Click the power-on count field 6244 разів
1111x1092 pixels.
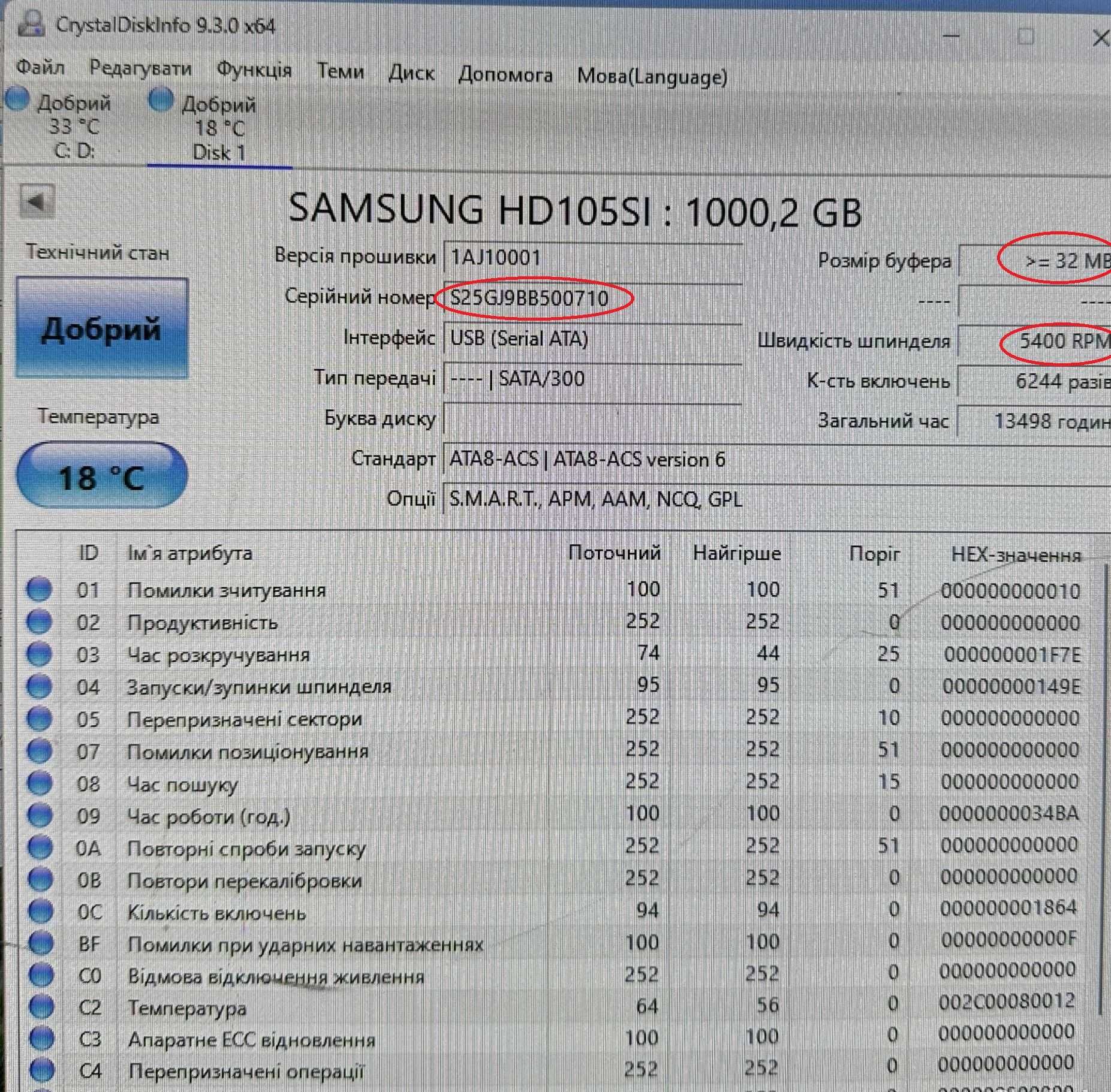pos(1034,381)
